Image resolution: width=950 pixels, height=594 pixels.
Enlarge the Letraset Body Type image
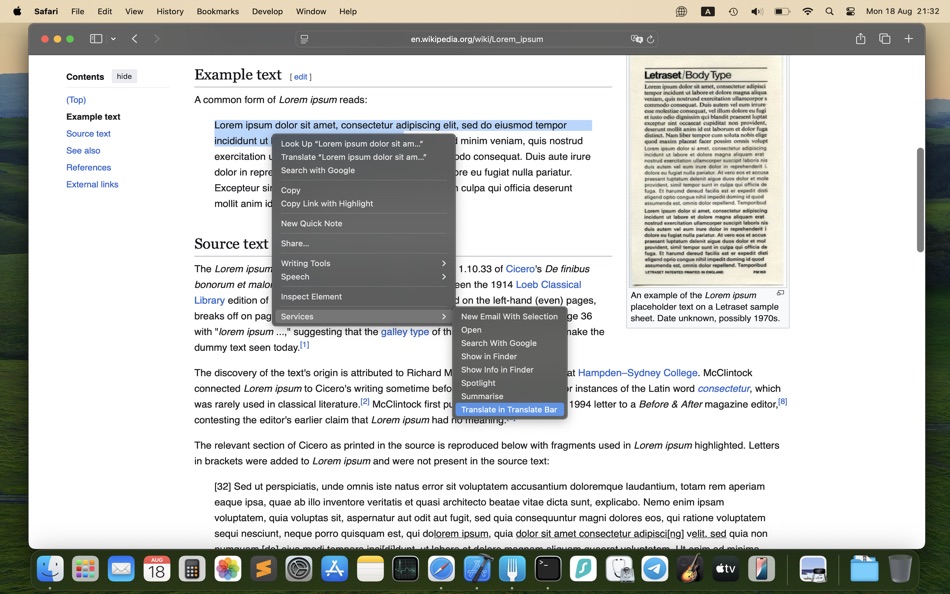[706, 171]
